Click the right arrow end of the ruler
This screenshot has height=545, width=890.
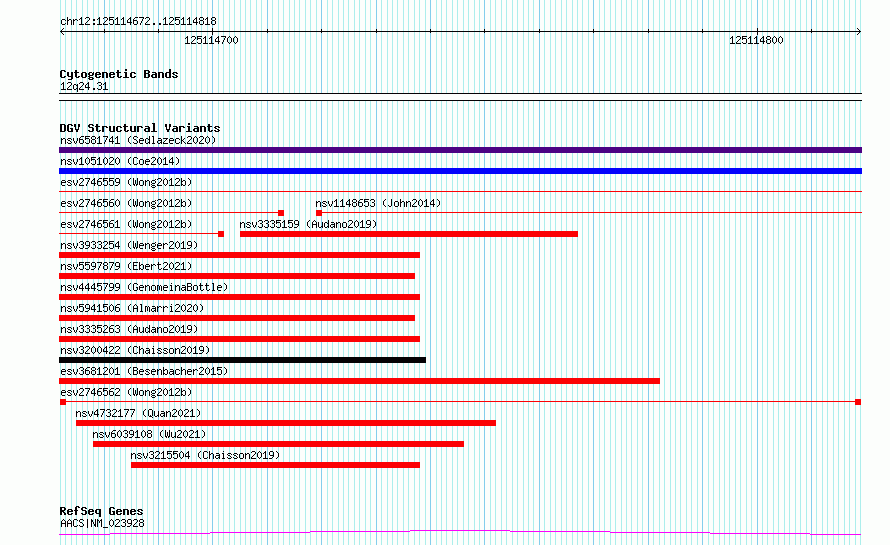(x=859, y=32)
